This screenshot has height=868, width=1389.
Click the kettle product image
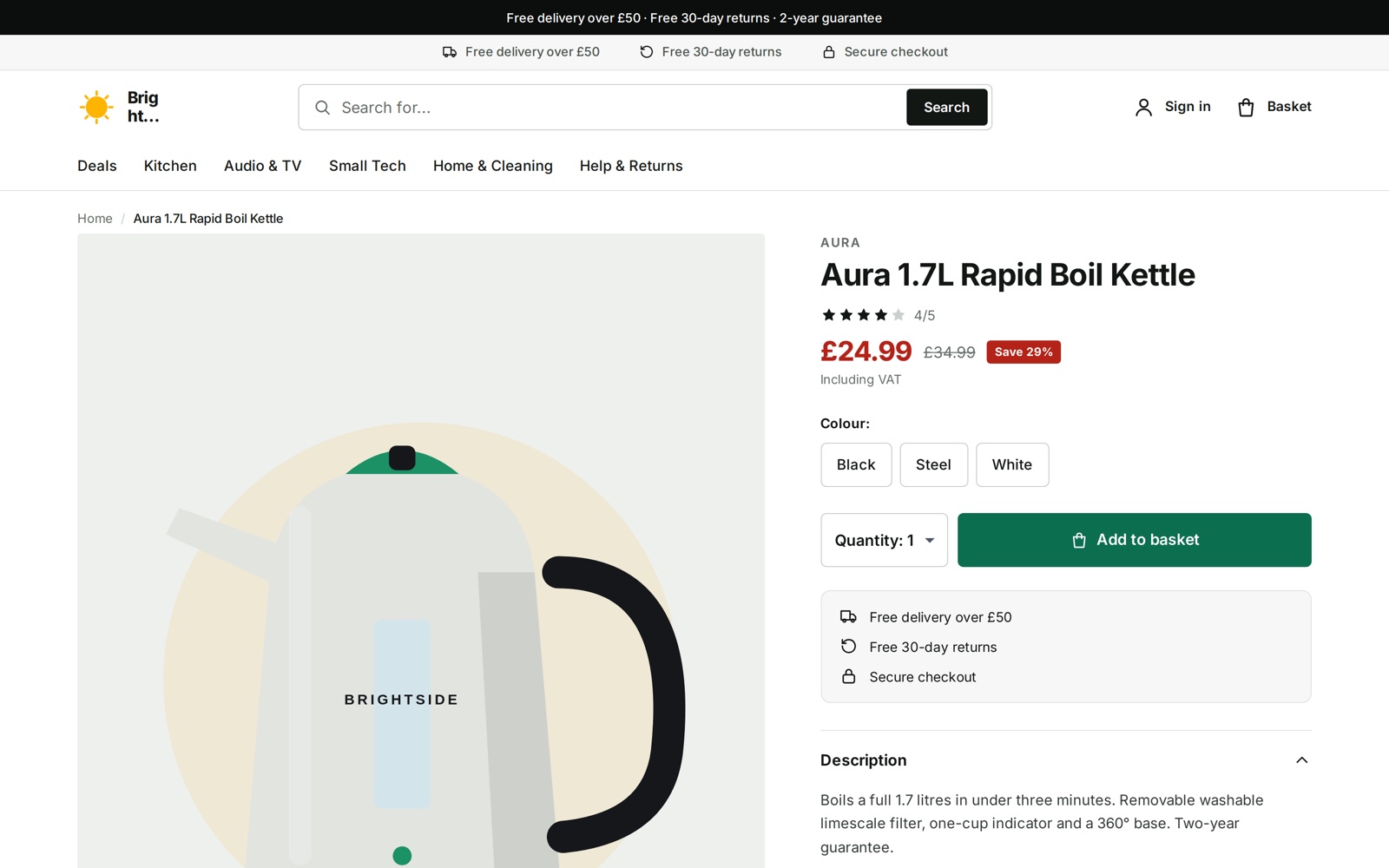(421, 550)
